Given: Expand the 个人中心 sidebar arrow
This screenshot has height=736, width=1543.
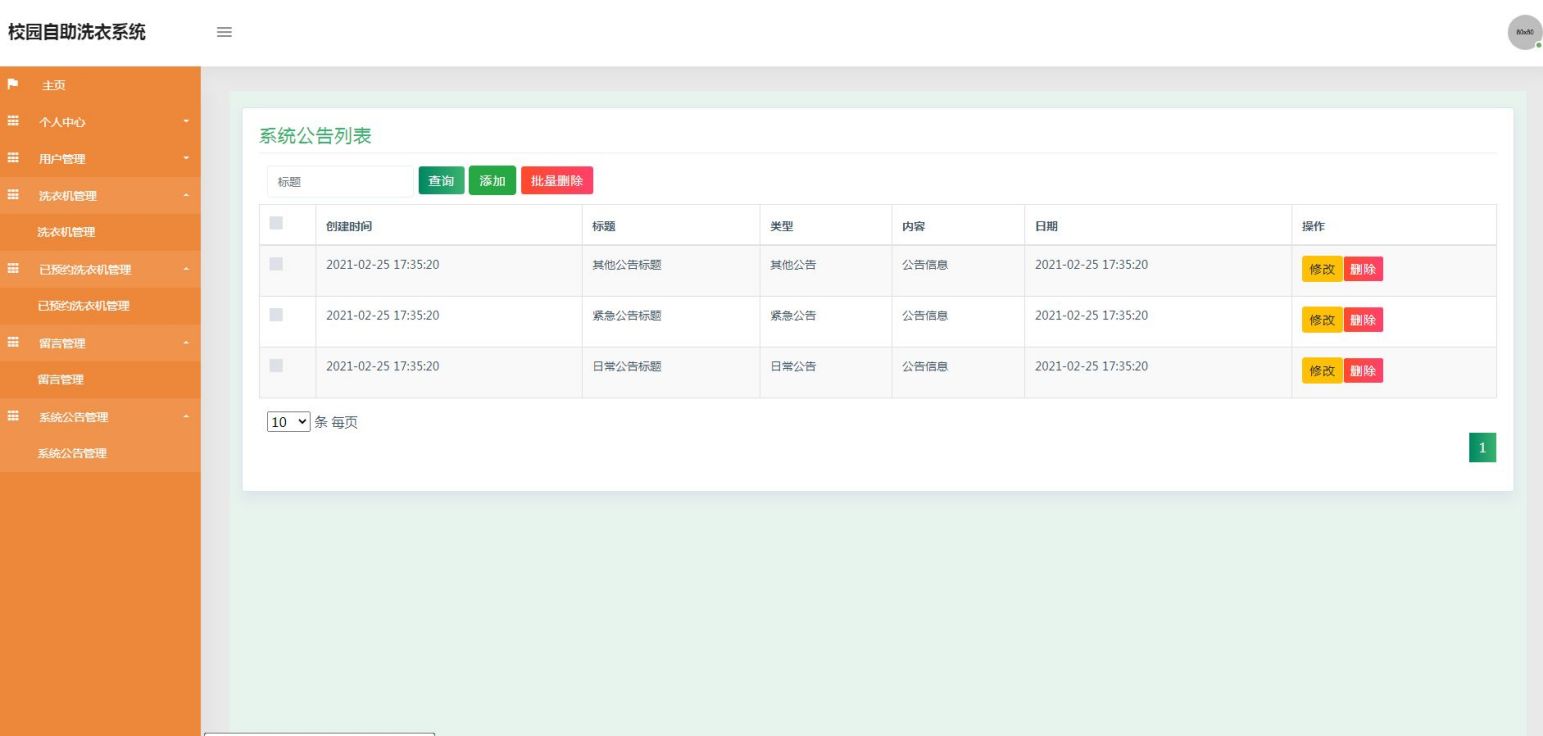Looking at the screenshot, I should pyautogui.click(x=185, y=122).
